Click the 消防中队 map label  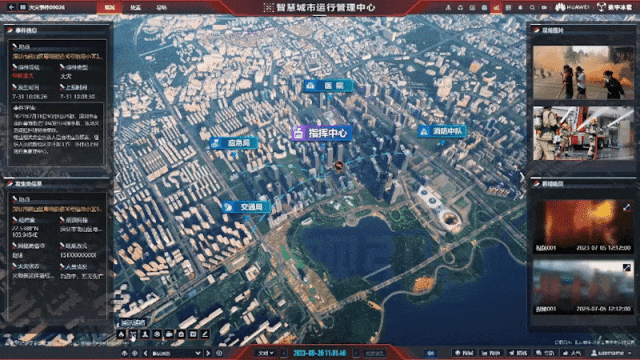click(442, 131)
